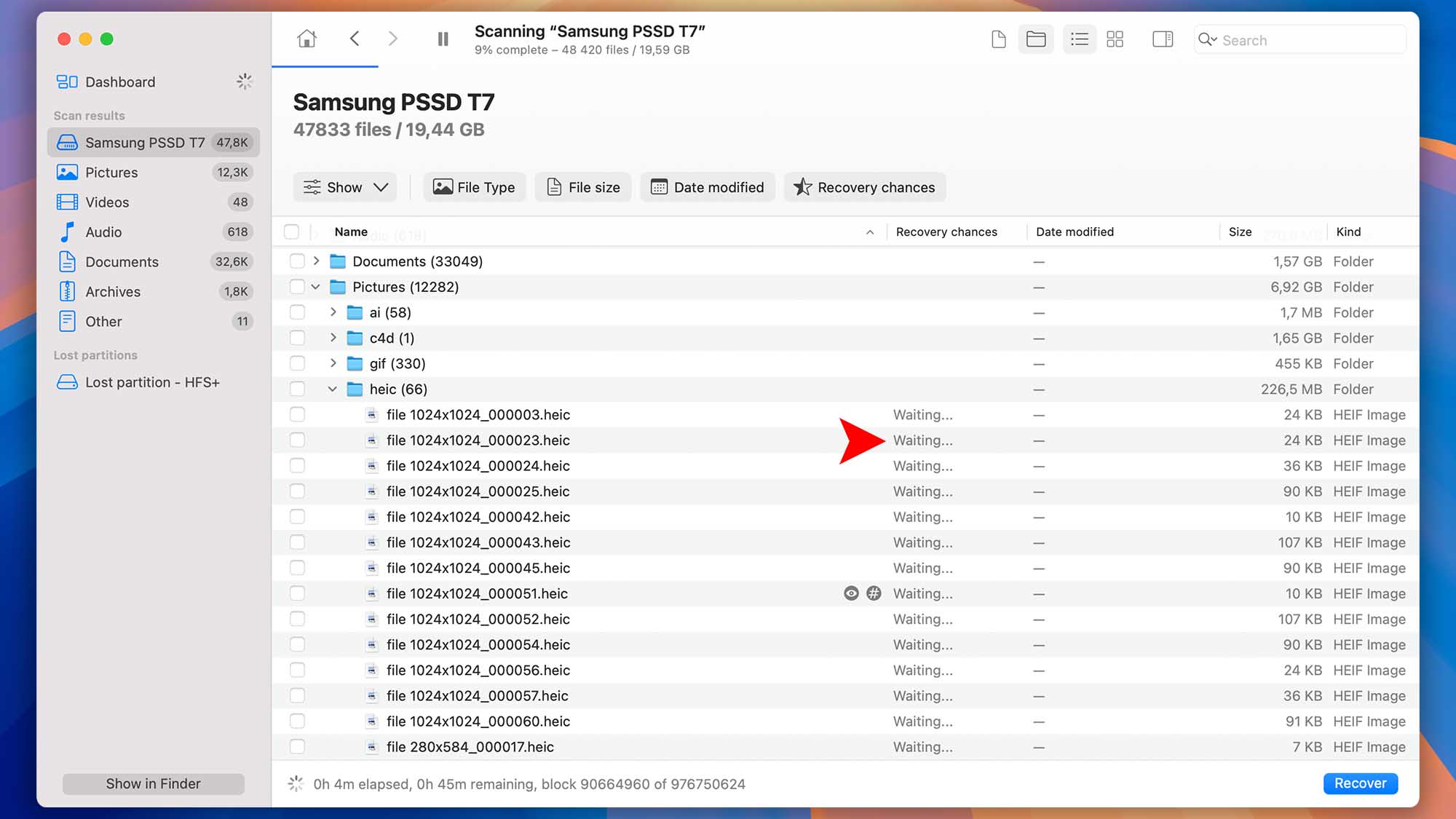Screen dimensions: 1456x819
Task: Check the heic (66) folder checkbox
Action: tap(297, 389)
